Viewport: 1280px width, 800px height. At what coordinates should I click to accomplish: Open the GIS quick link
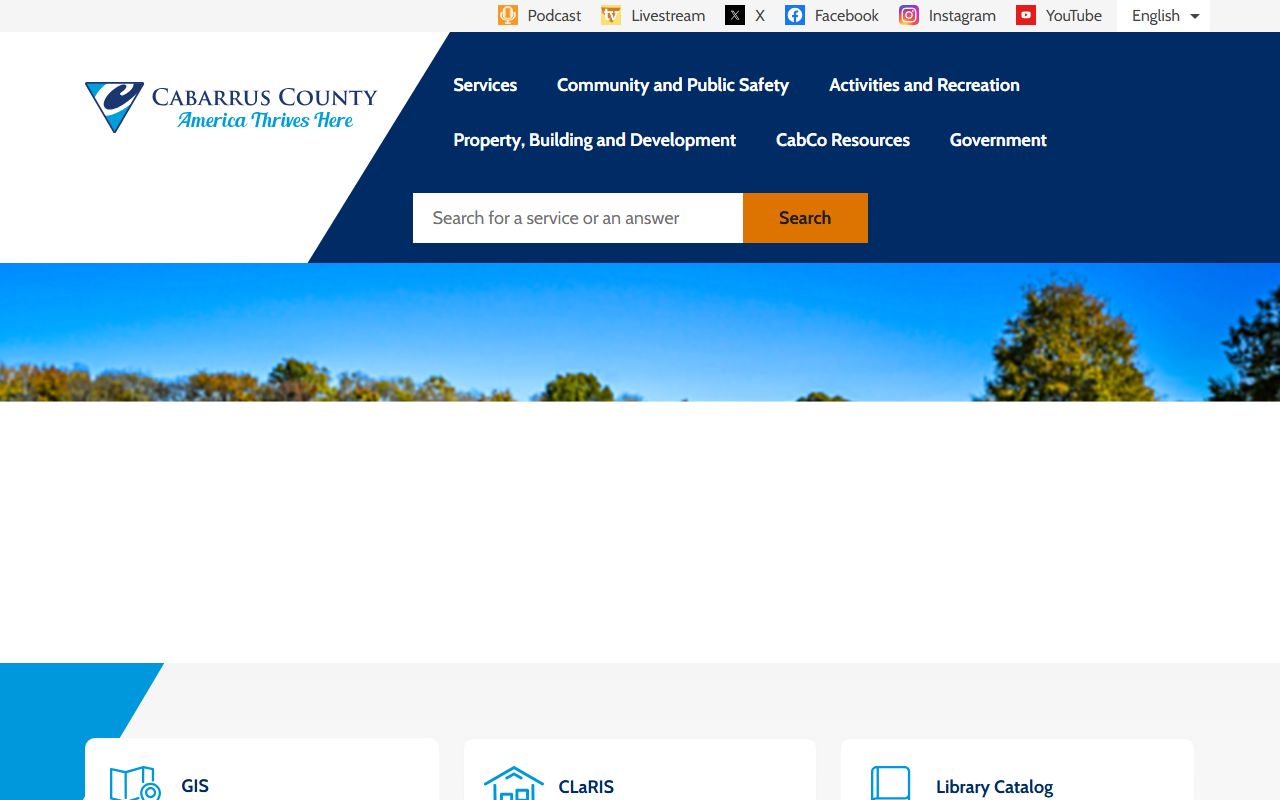(195, 786)
